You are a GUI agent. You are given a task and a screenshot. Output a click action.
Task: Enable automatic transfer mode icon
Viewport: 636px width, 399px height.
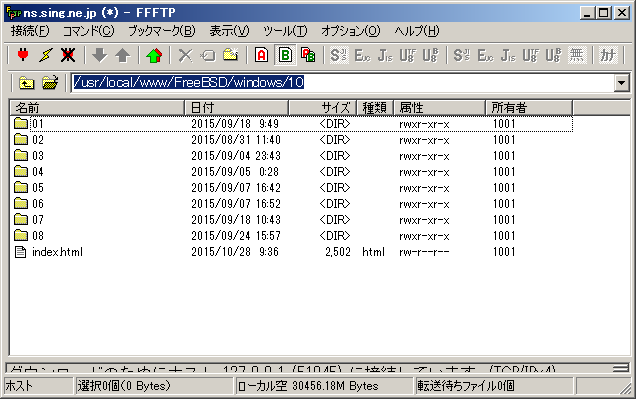(x=308, y=55)
